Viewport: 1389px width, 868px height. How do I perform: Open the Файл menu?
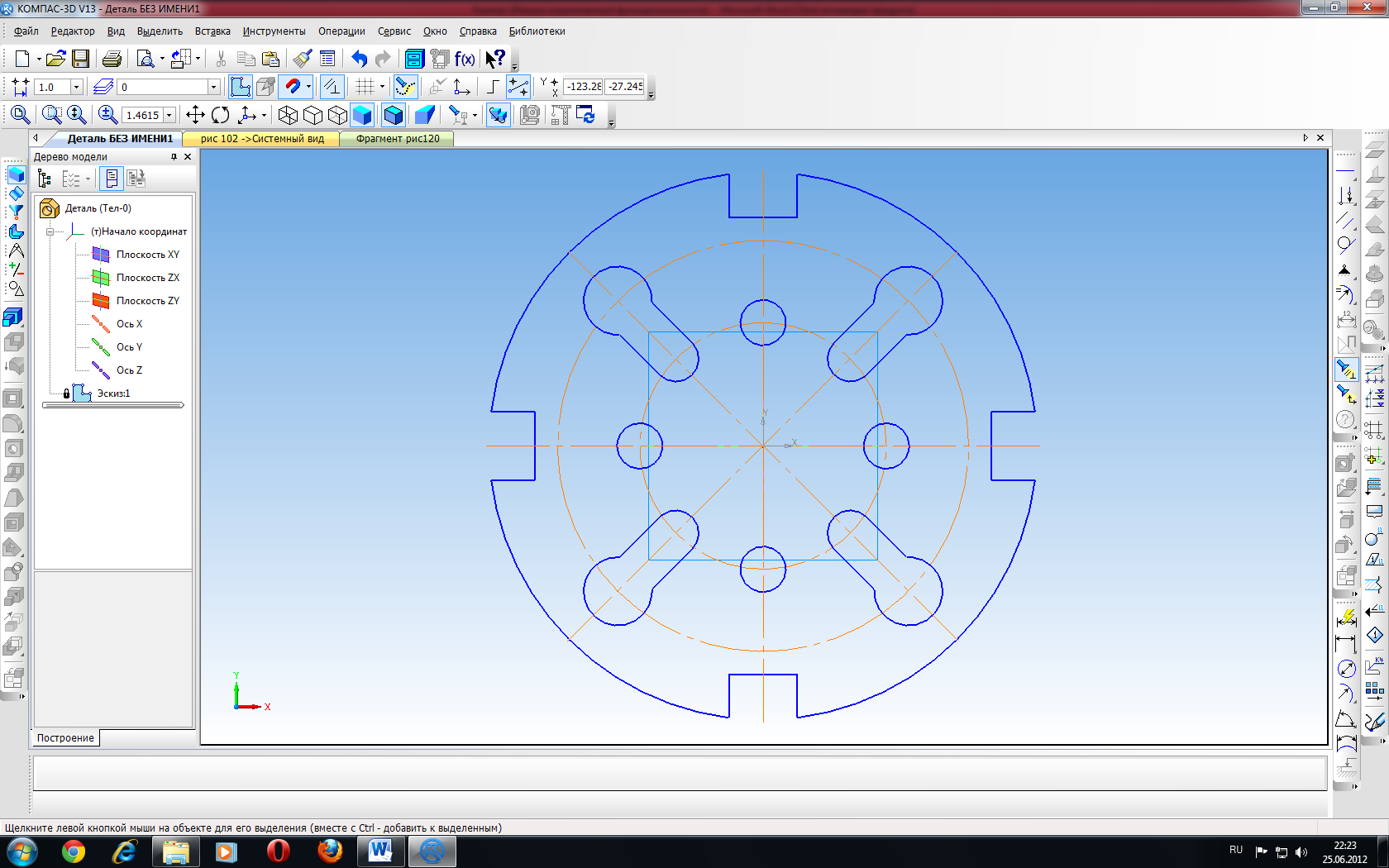[26, 31]
